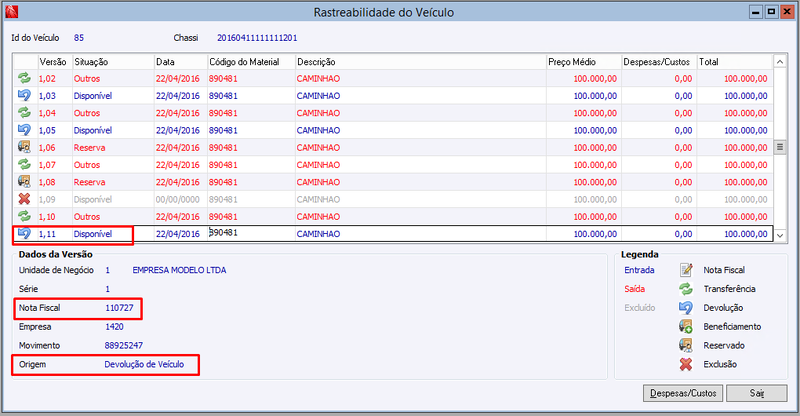Open the Despesas/Custos button
The image size is (800, 416).
tap(683, 394)
